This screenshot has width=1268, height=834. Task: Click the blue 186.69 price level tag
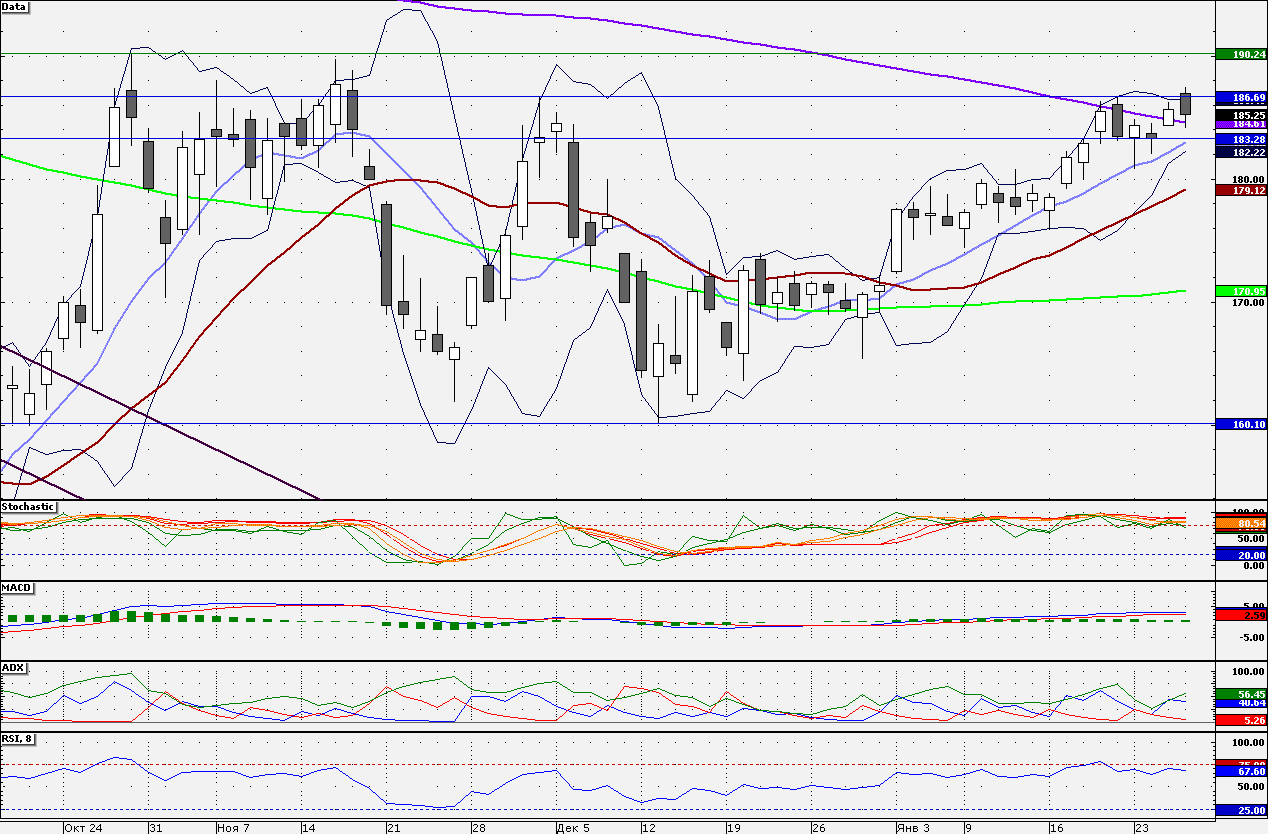tap(1241, 98)
